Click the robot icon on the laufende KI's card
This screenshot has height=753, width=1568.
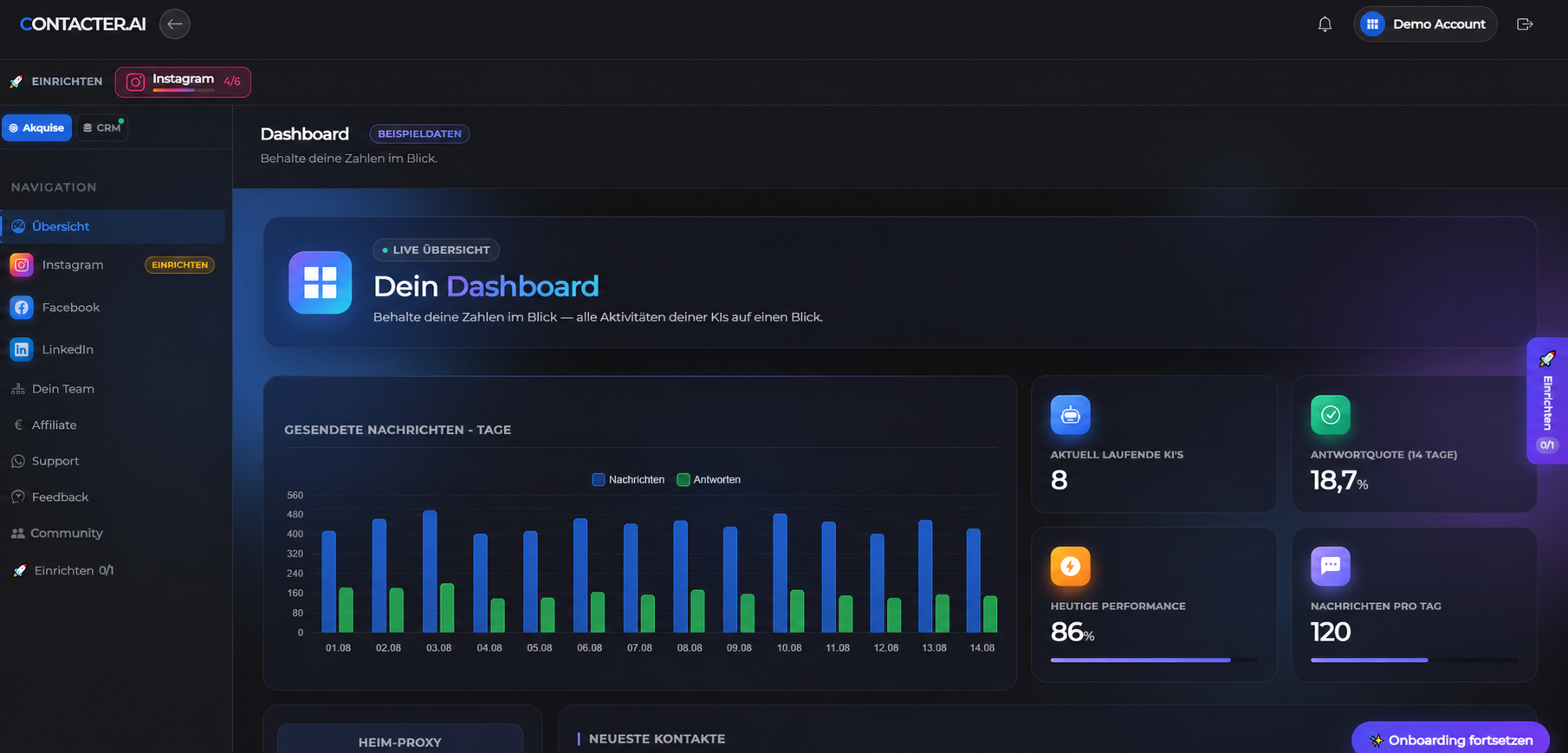[1070, 415]
